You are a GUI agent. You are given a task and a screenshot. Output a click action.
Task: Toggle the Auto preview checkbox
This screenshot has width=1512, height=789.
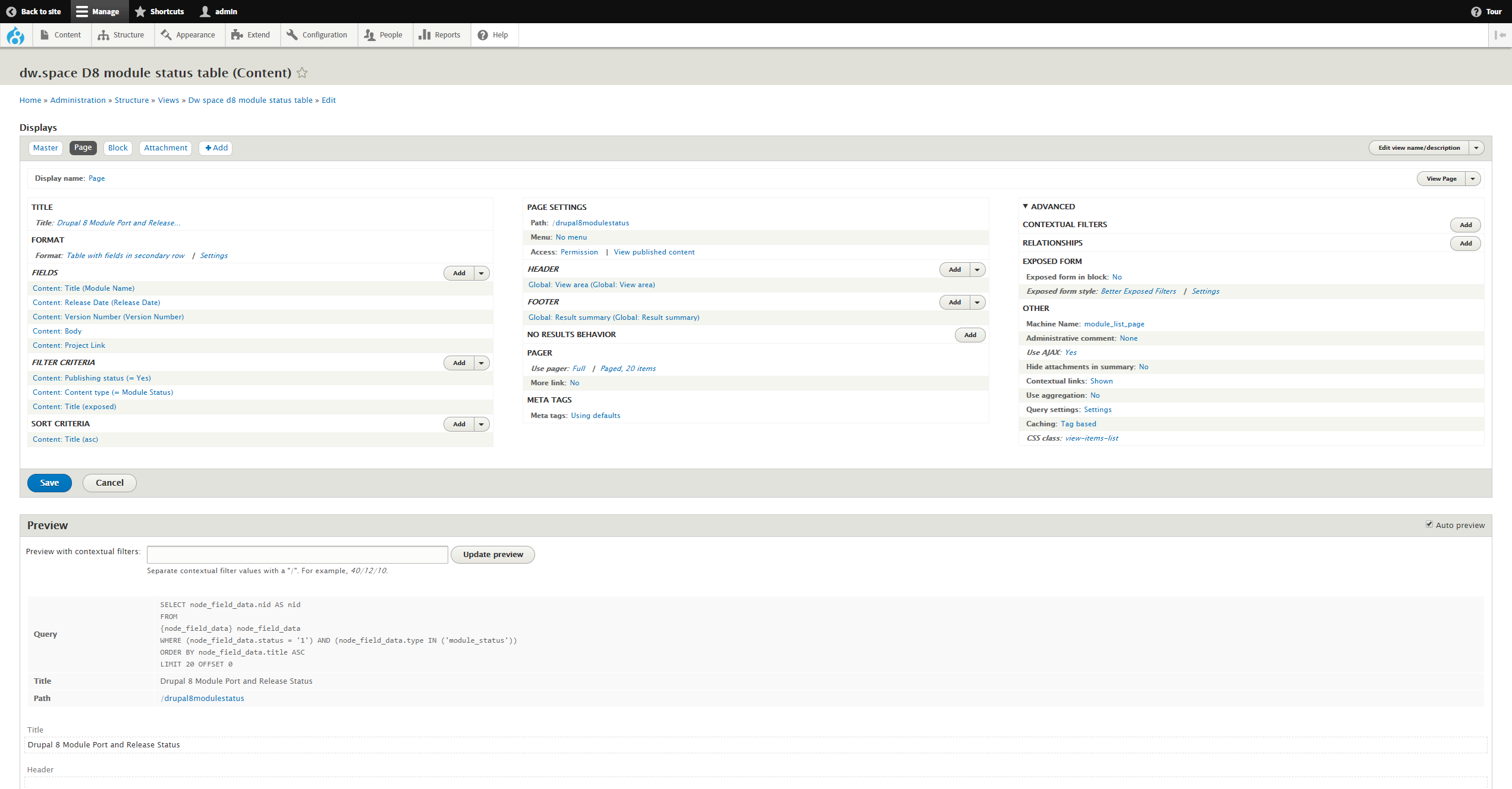(1429, 524)
